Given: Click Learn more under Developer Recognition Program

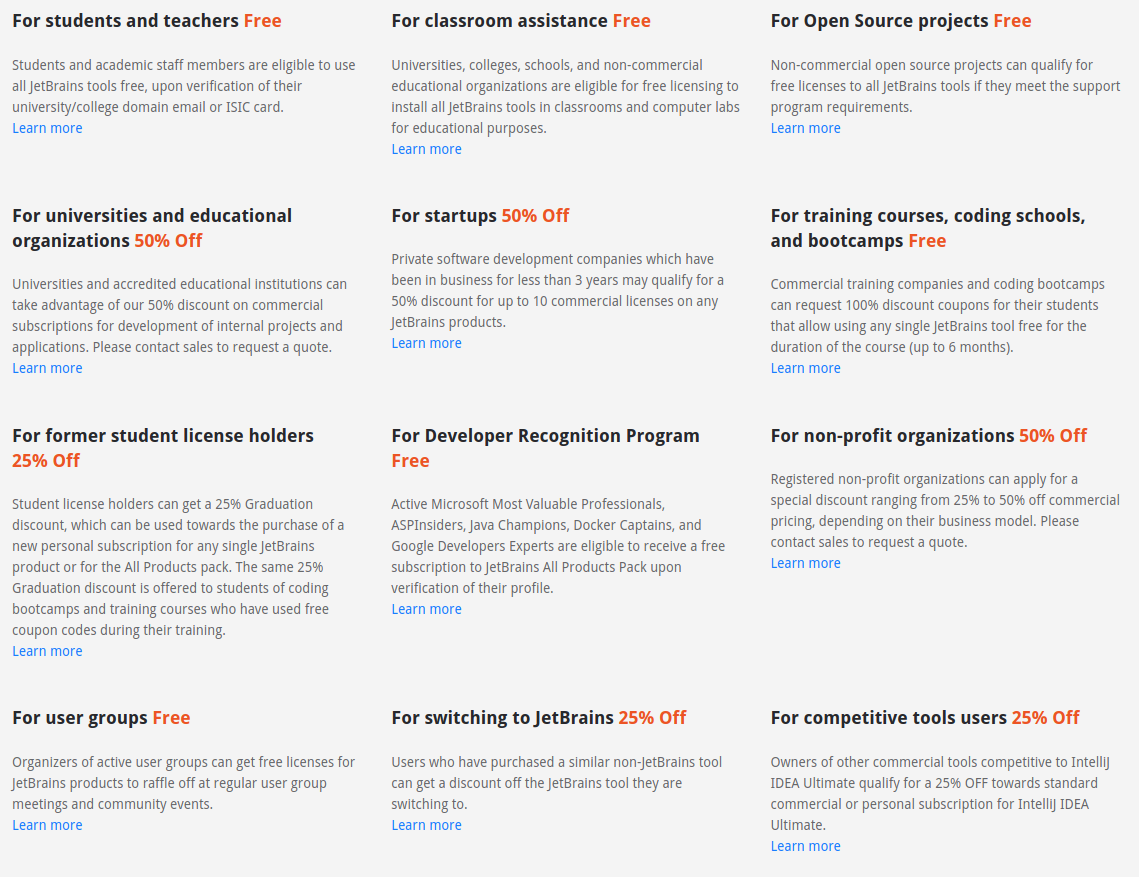Looking at the screenshot, I should pos(426,609).
